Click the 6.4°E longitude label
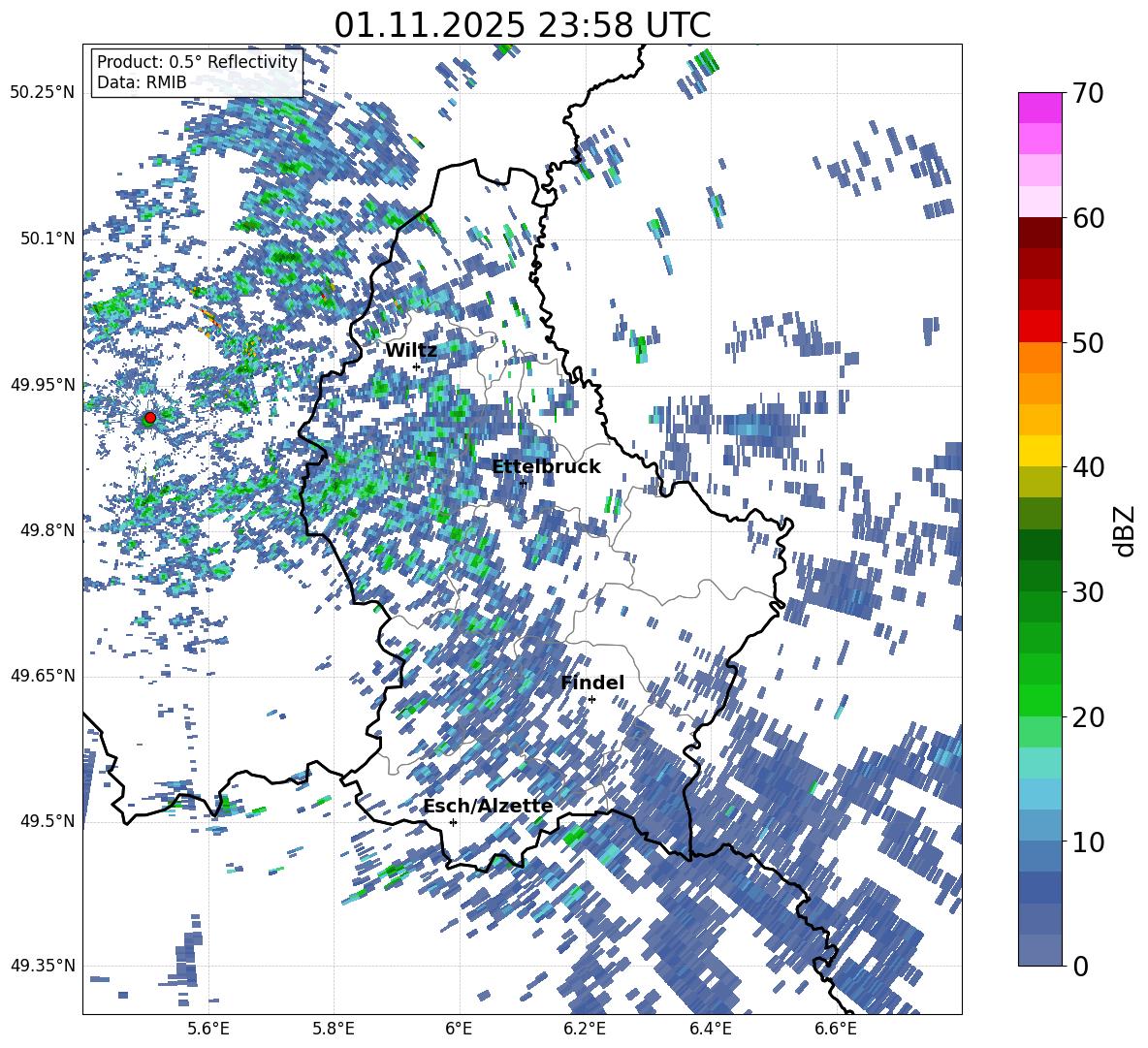The height and width of the screenshot is (1048, 1148). tap(710, 1029)
